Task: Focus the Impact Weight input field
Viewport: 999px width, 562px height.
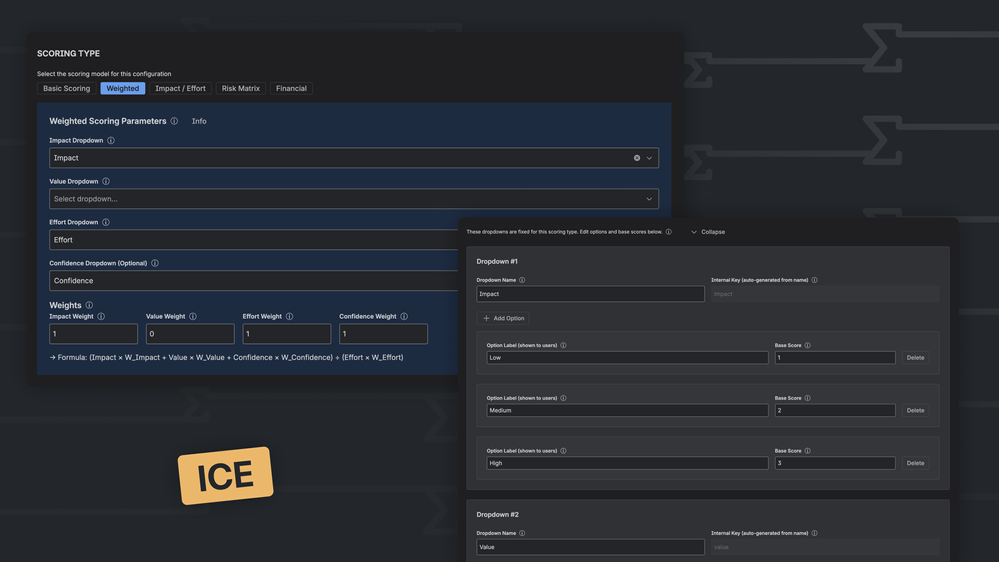Action: pyautogui.click(x=93, y=334)
